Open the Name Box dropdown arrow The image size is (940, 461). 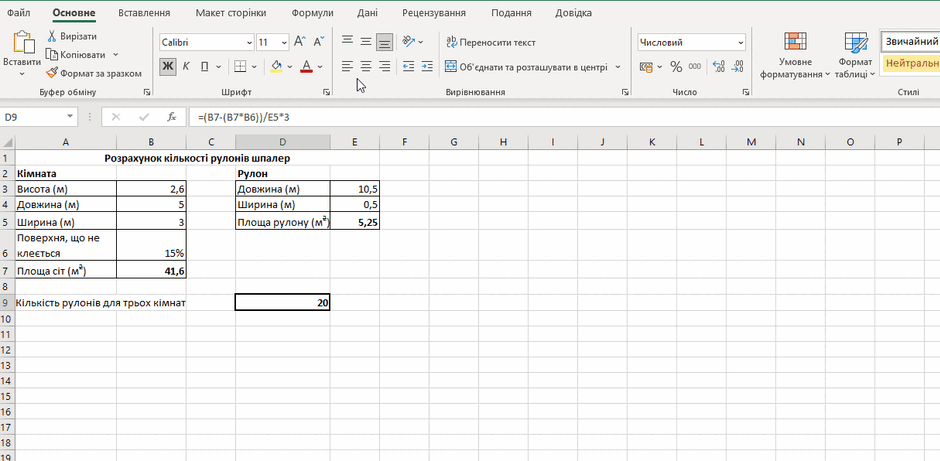click(71, 117)
